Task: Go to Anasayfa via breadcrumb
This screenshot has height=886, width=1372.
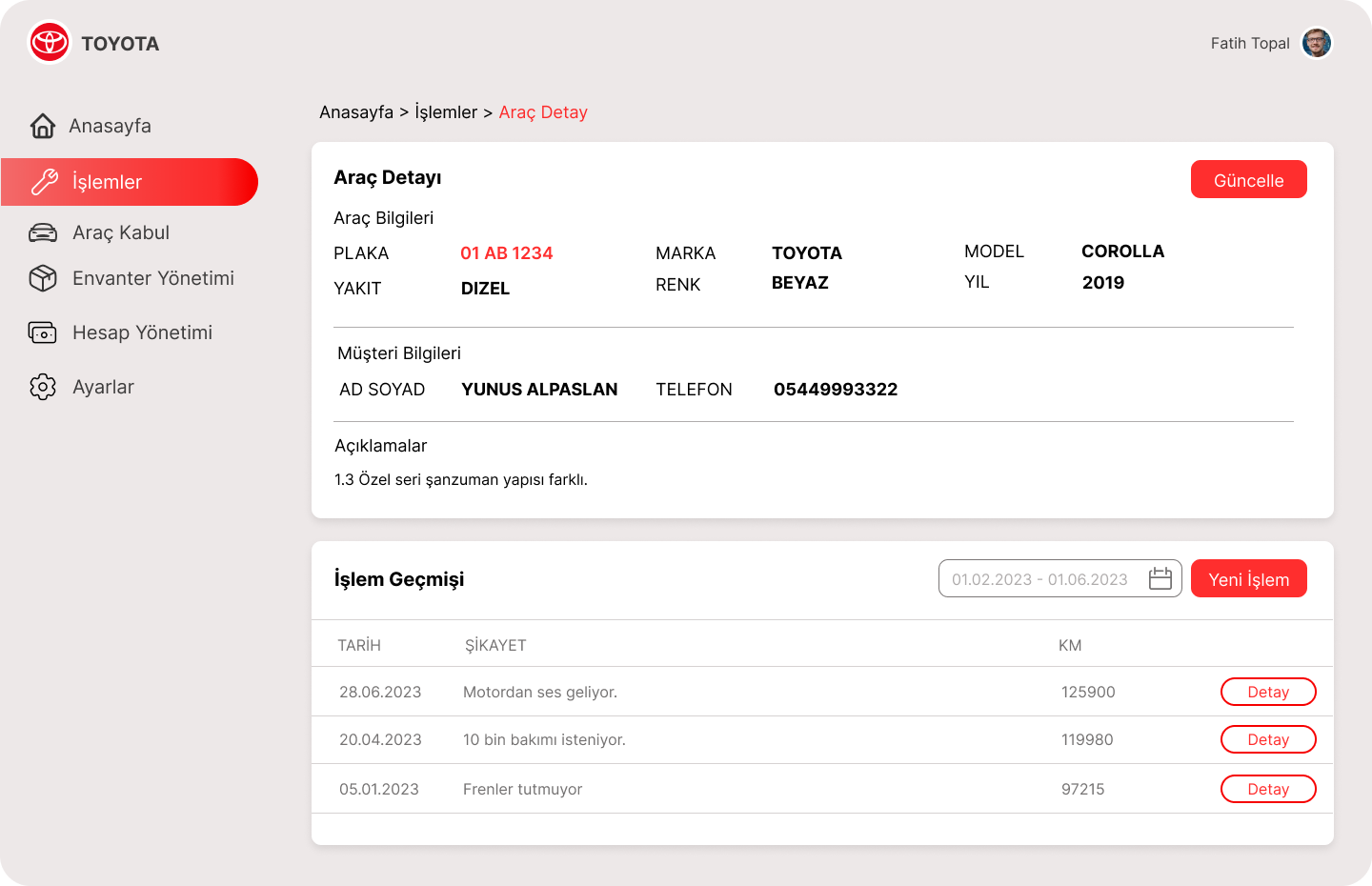Action: pyautogui.click(x=356, y=112)
